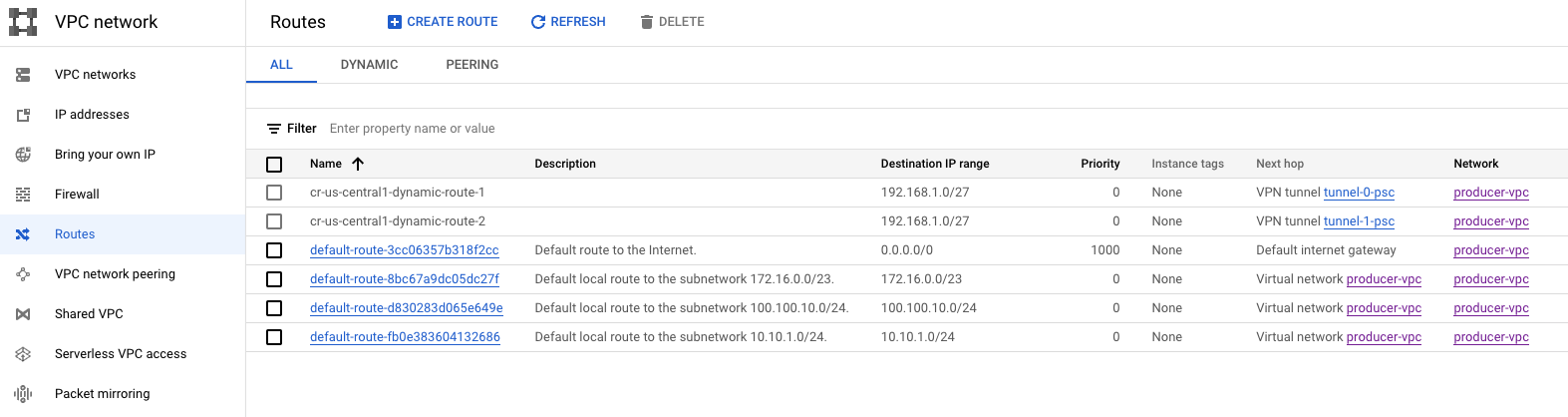Click the Shared VPC icon
The height and width of the screenshot is (417, 1568).
point(23,314)
